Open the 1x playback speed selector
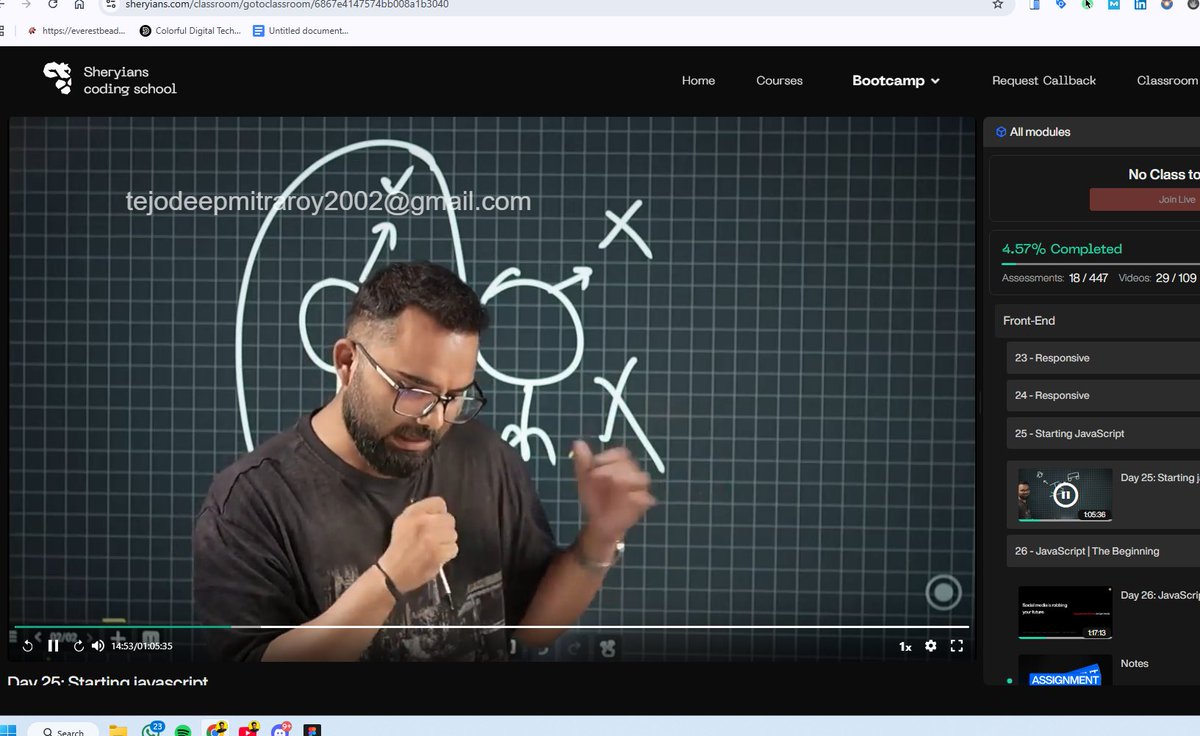Image resolution: width=1200 pixels, height=736 pixels. click(x=905, y=647)
